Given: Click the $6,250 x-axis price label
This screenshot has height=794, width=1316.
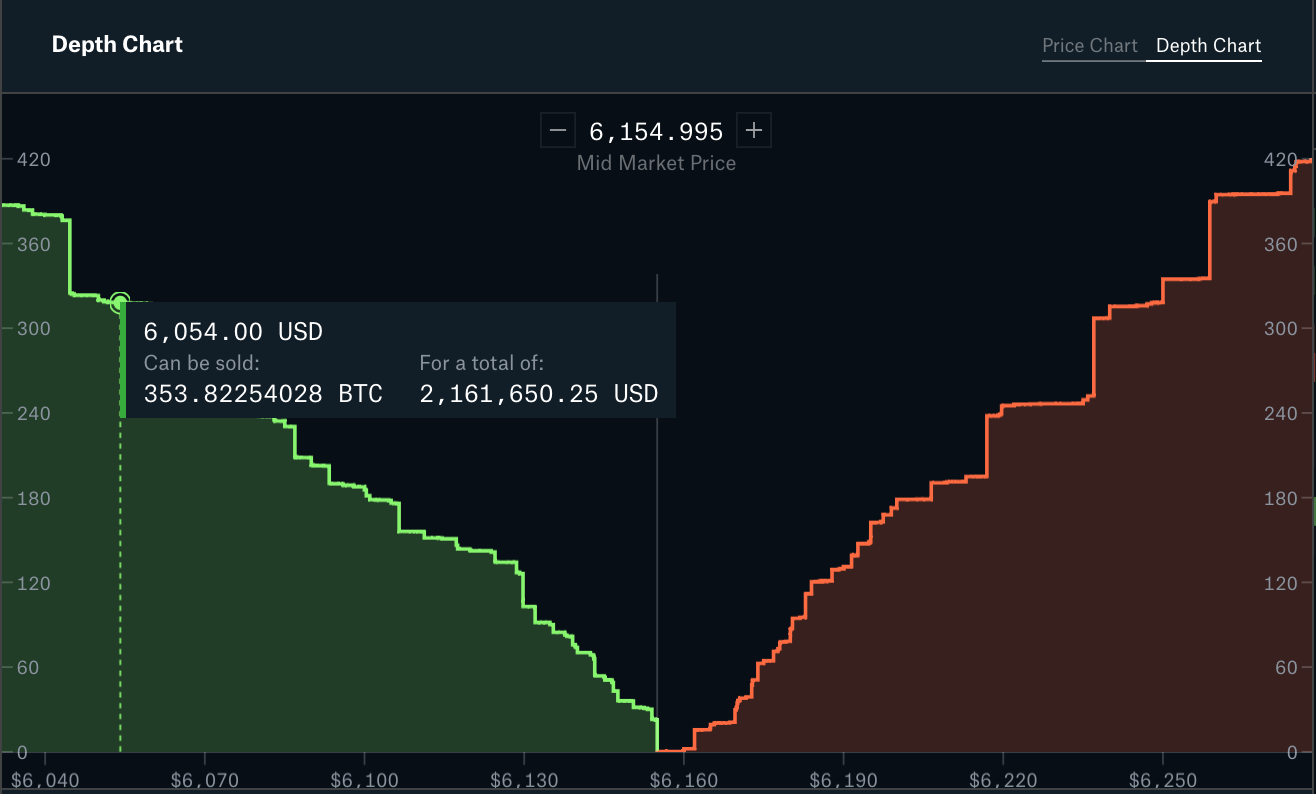Looking at the screenshot, I should tap(1163, 779).
